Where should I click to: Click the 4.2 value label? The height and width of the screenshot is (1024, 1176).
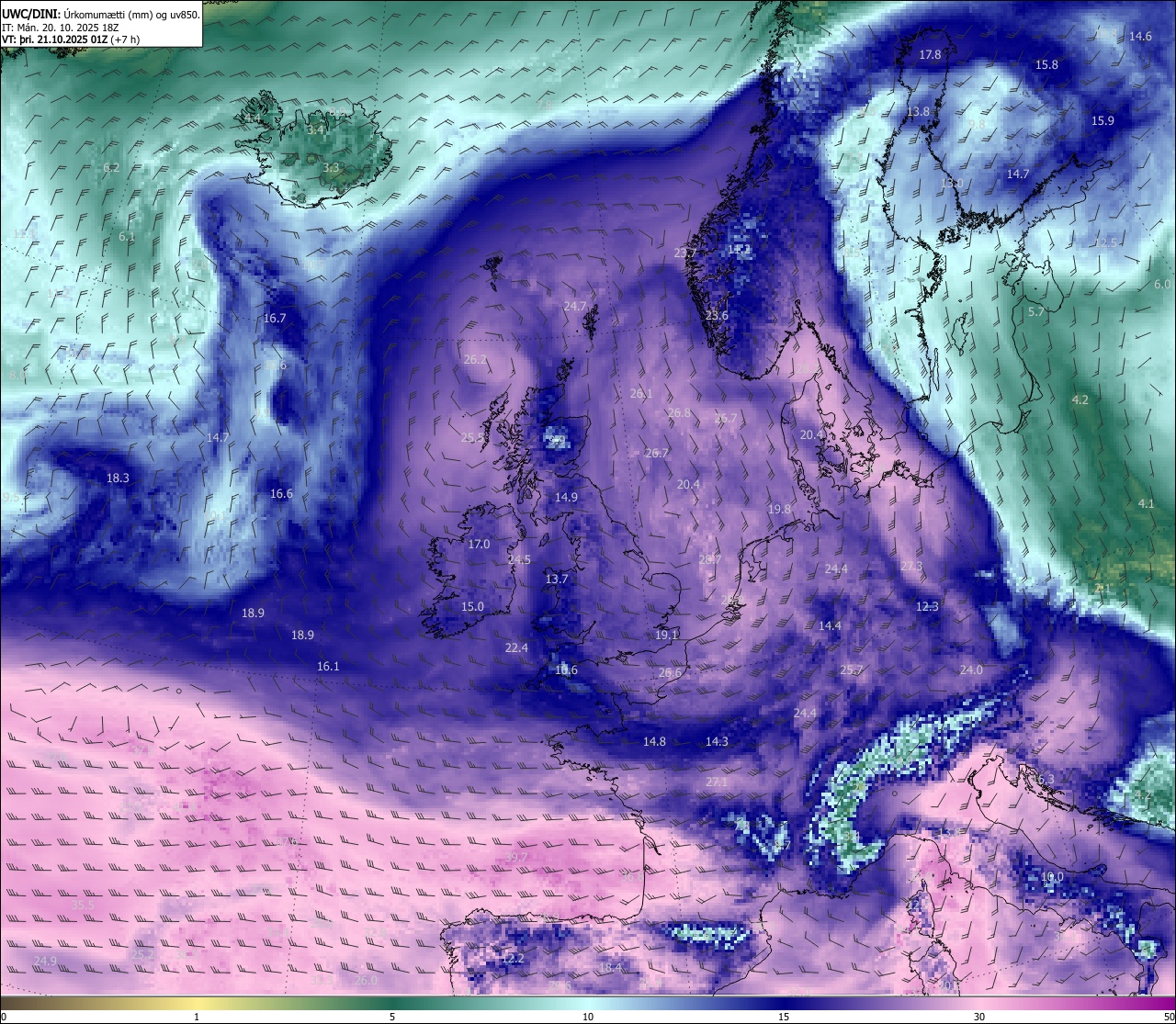click(1080, 400)
